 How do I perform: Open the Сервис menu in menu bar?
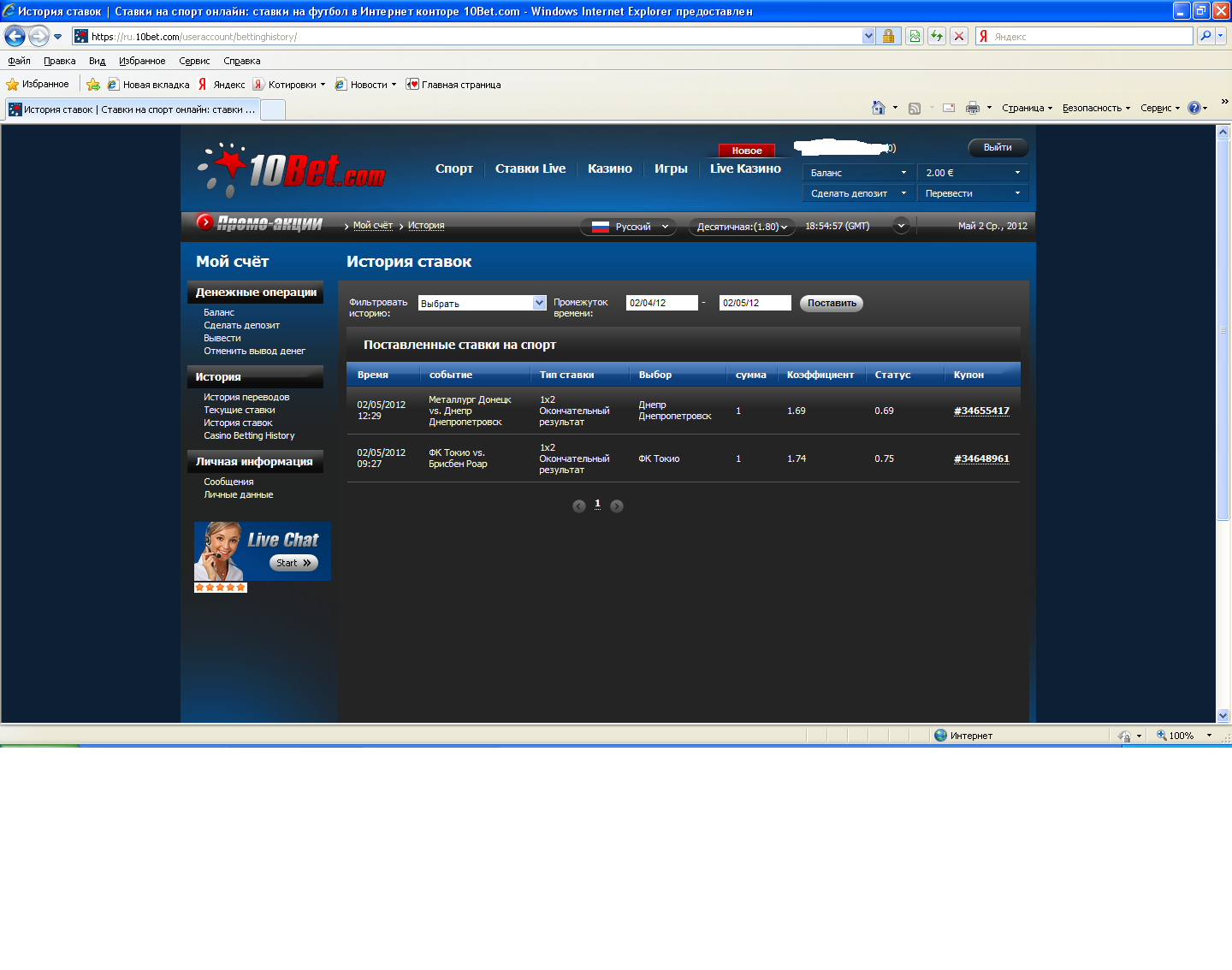pos(194,61)
